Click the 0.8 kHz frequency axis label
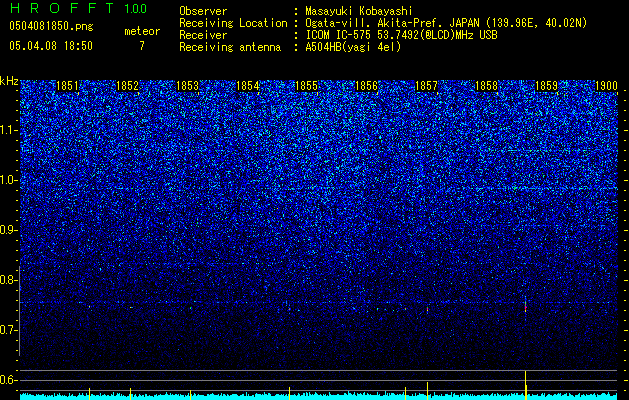The height and width of the screenshot is (400, 629). click(x=9, y=280)
